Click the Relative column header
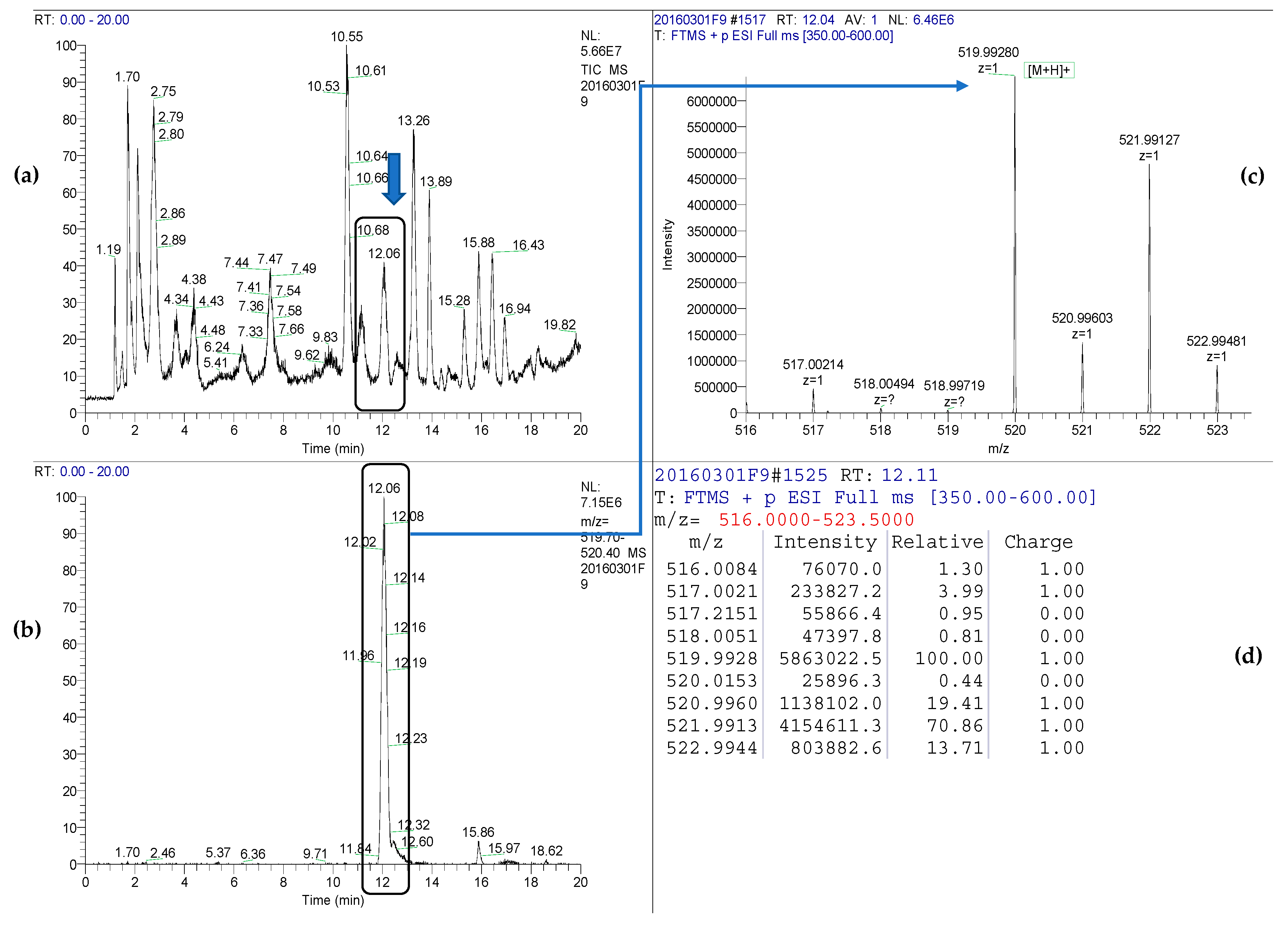 (x=937, y=542)
